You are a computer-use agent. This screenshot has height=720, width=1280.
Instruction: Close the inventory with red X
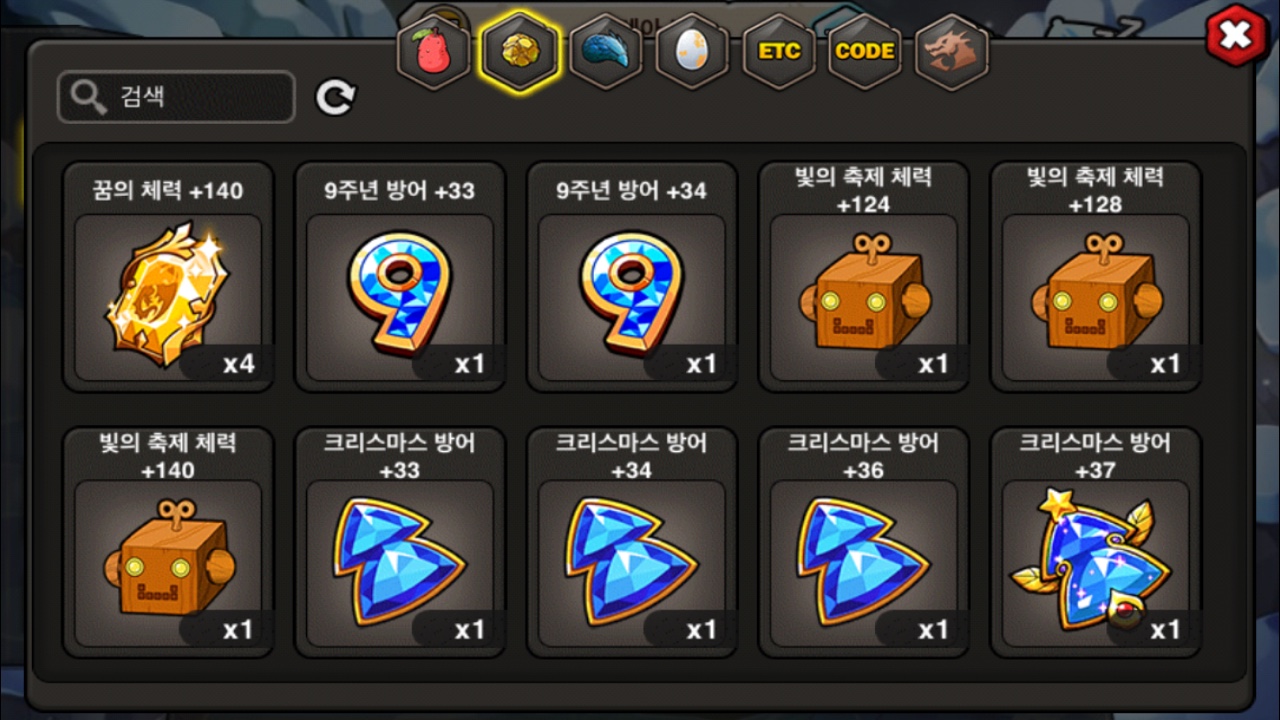point(1237,36)
